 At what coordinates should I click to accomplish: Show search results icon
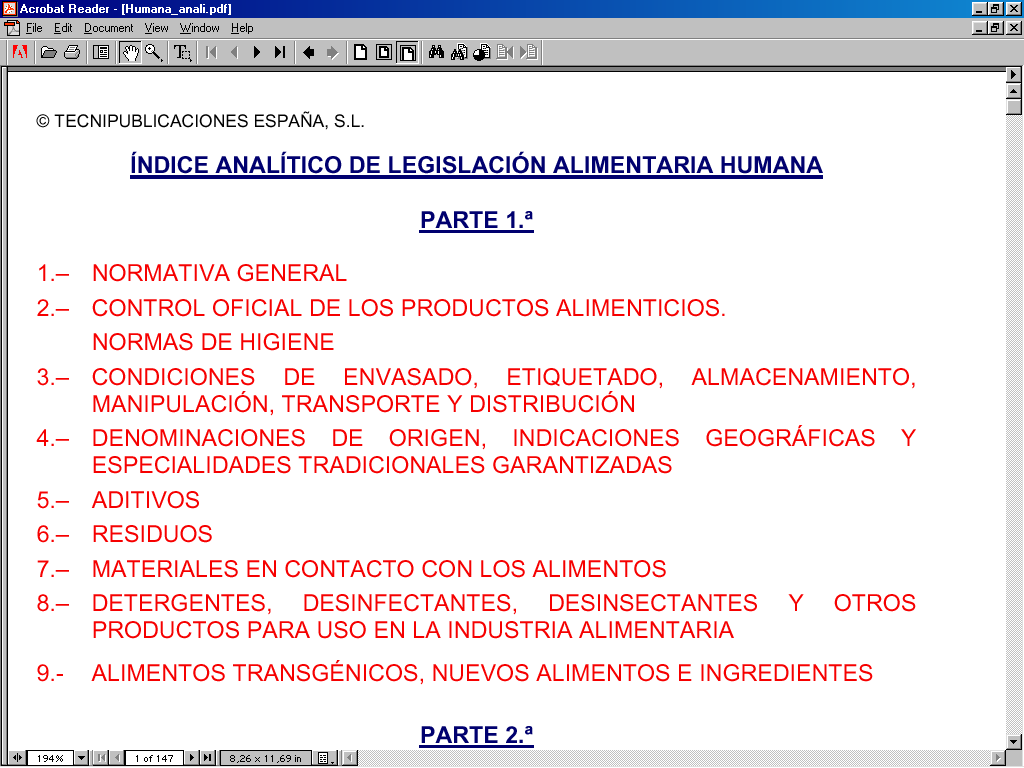482,52
